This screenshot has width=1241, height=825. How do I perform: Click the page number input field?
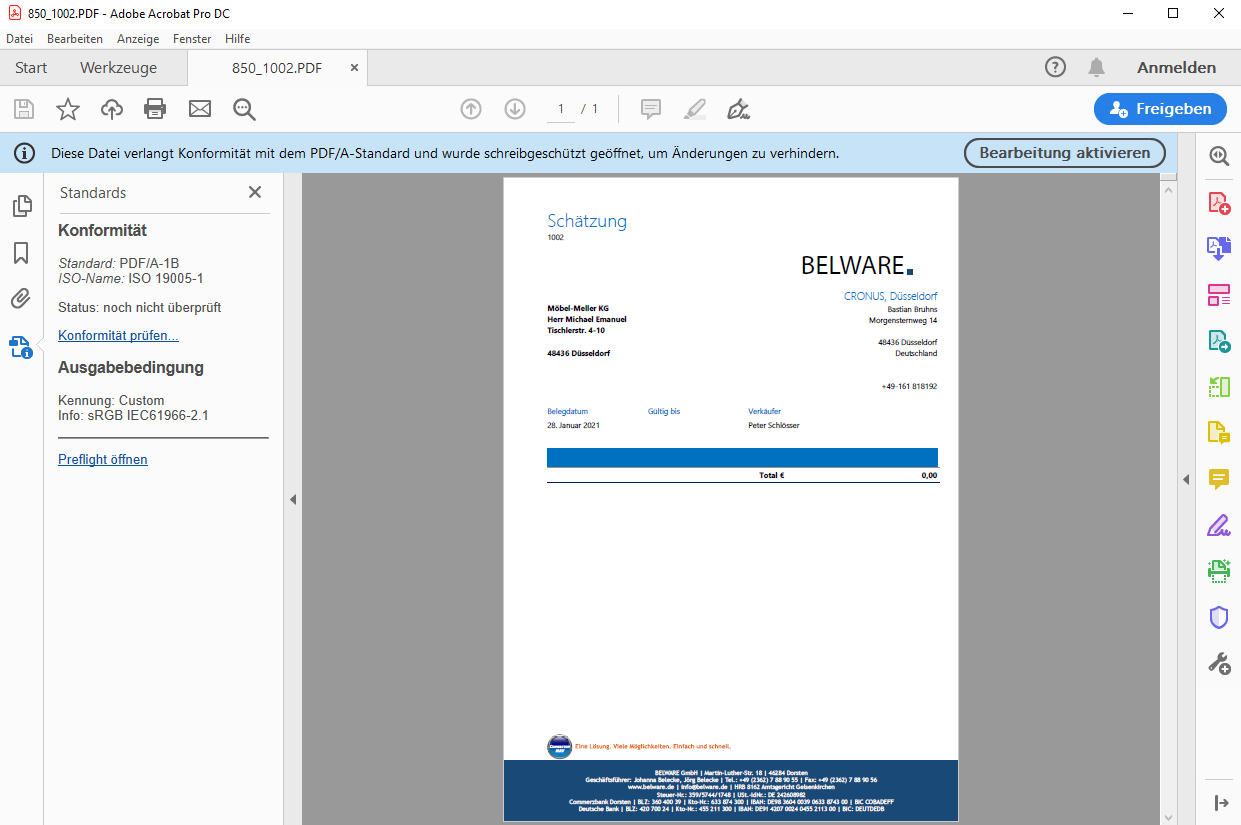(561, 109)
